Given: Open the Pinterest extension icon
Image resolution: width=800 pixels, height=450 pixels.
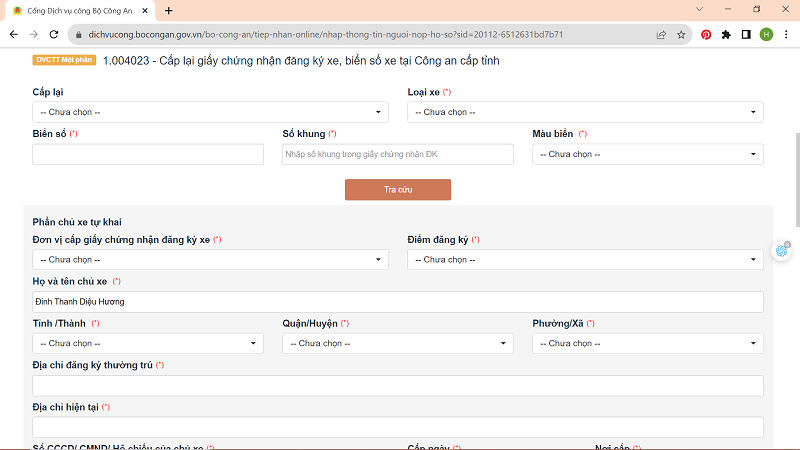Looking at the screenshot, I should (x=706, y=34).
